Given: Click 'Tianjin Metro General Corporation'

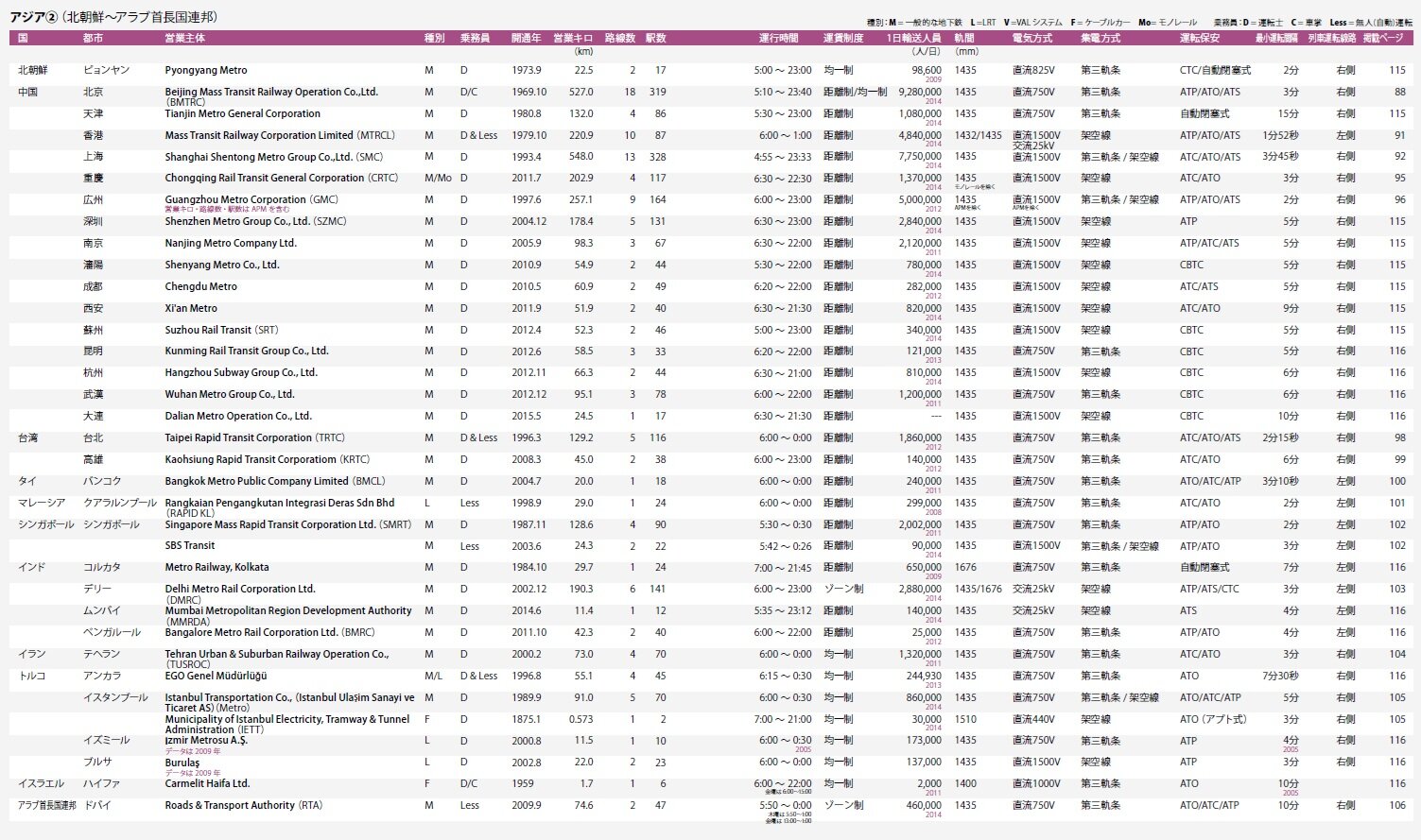Looking at the screenshot, I should (243, 114).
